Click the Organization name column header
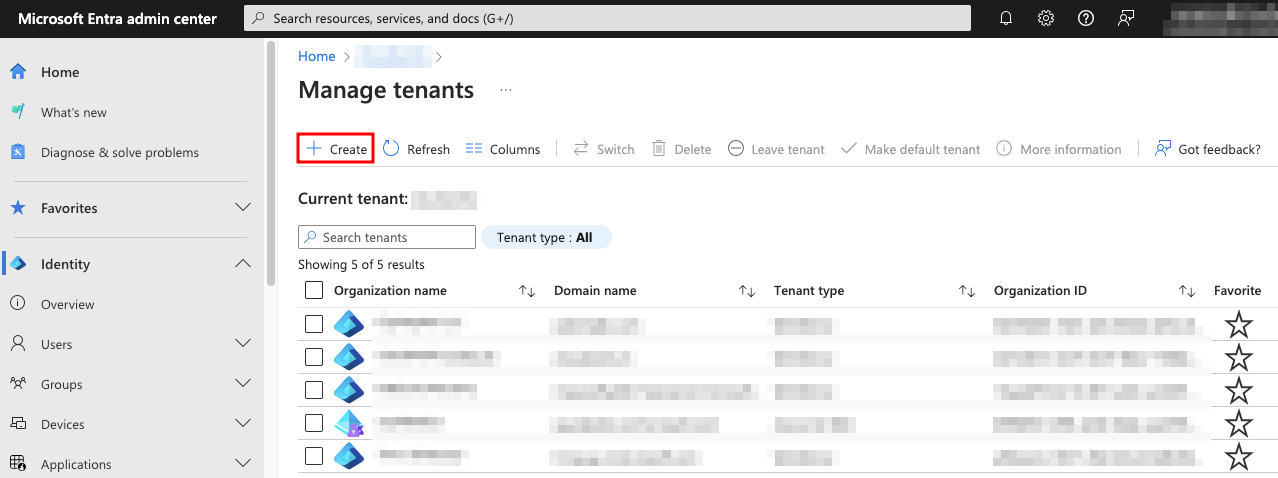The width and height of the screenshot is (1278, 478). pyautogui.click(x=390, y=291)
